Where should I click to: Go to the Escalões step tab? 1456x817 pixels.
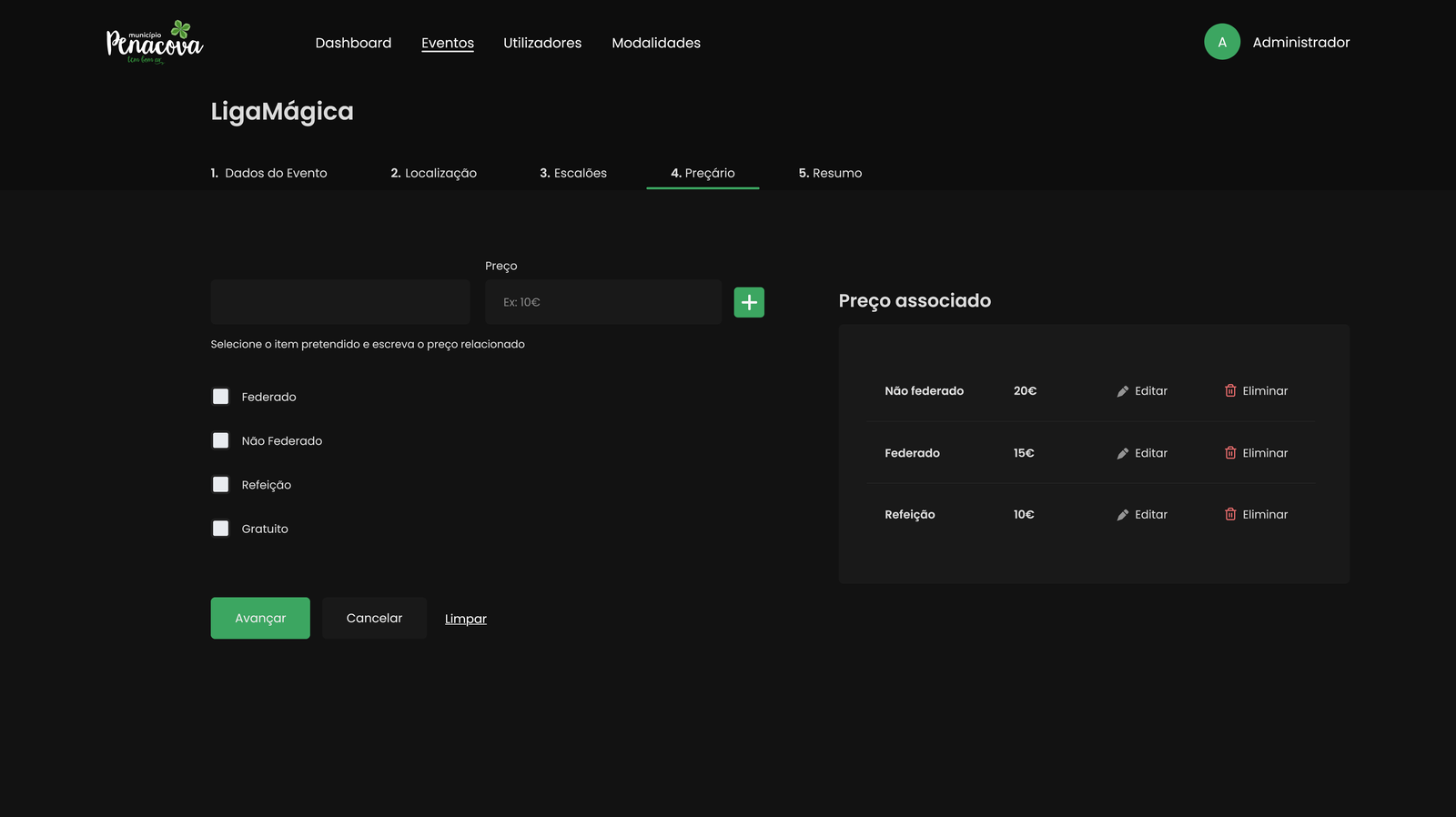pos(573,173)
